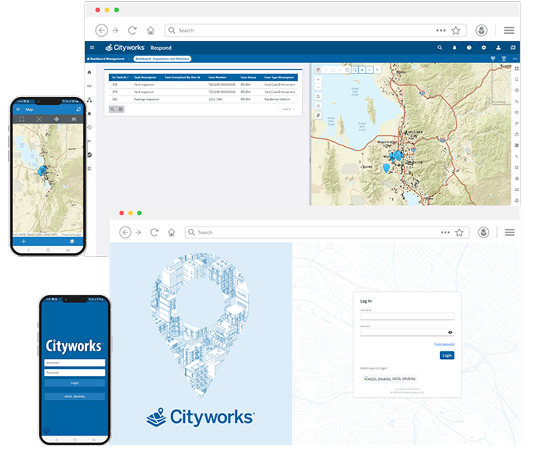This screenshot has height=450, width=539.
Task: Bookmark page with star in top browser
Action: pyautogui.click(x=456, y=30)
